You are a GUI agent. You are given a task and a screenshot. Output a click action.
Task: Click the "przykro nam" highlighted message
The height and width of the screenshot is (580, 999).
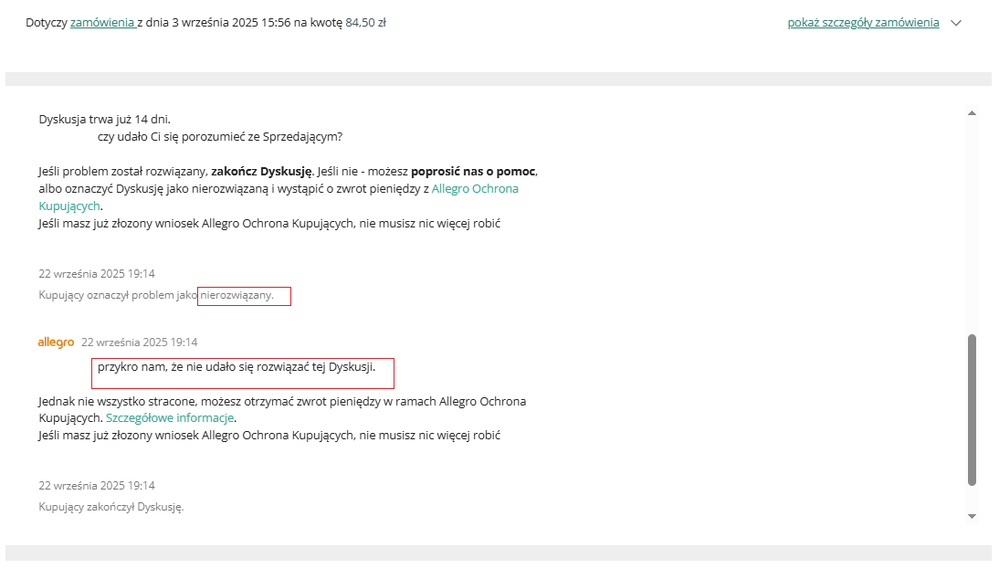pyautogui.click(x=236, y=368)
